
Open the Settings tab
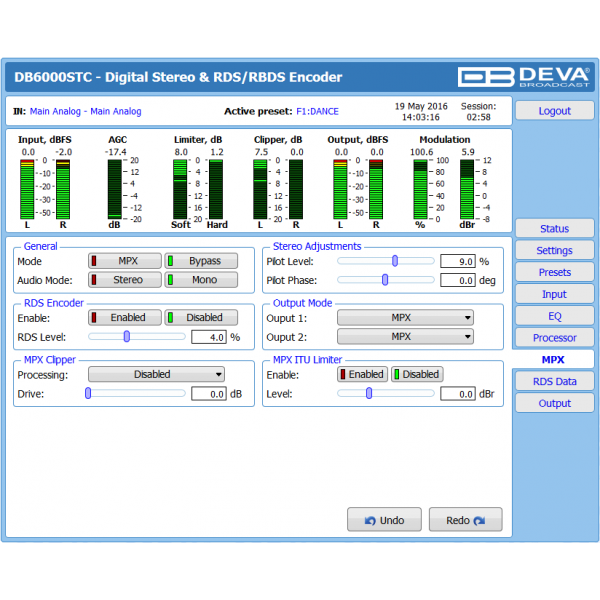tap(554, 250)
